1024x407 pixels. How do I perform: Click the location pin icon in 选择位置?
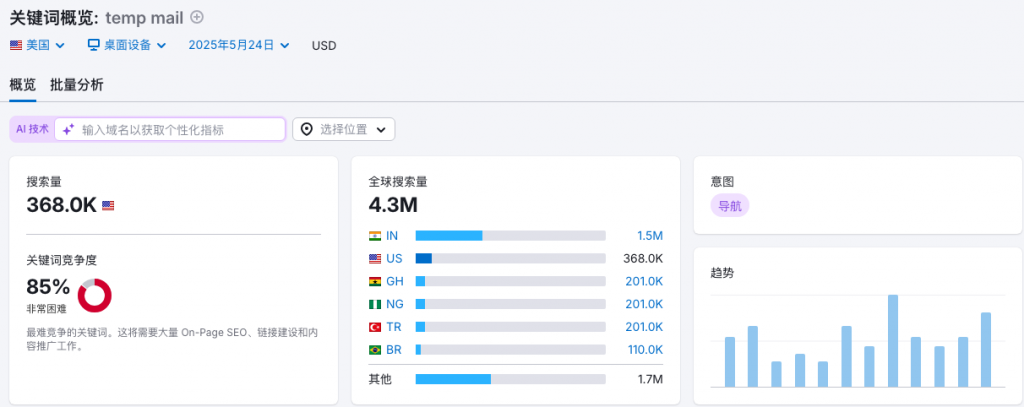306,129
